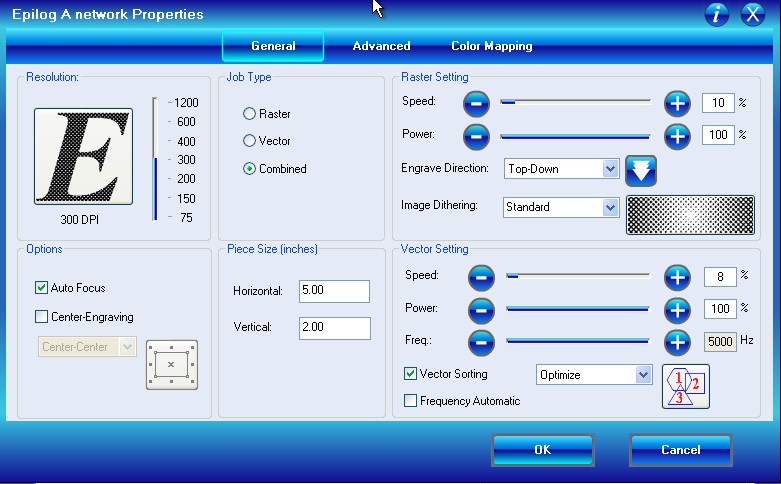Increase Vector Power with plus button
Viewport: 781px width, 484px height.
(x=677, y=310)
